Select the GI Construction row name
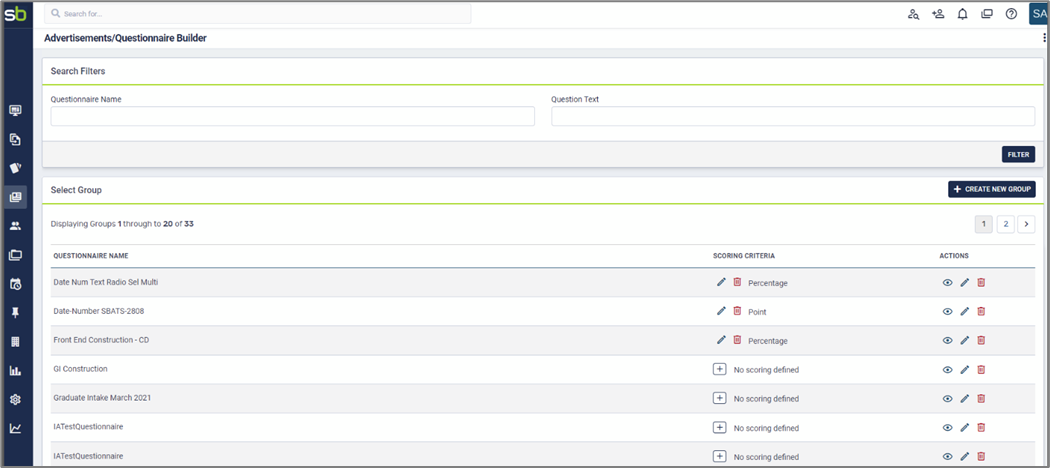1050x468 pixels. coord(80,369)
